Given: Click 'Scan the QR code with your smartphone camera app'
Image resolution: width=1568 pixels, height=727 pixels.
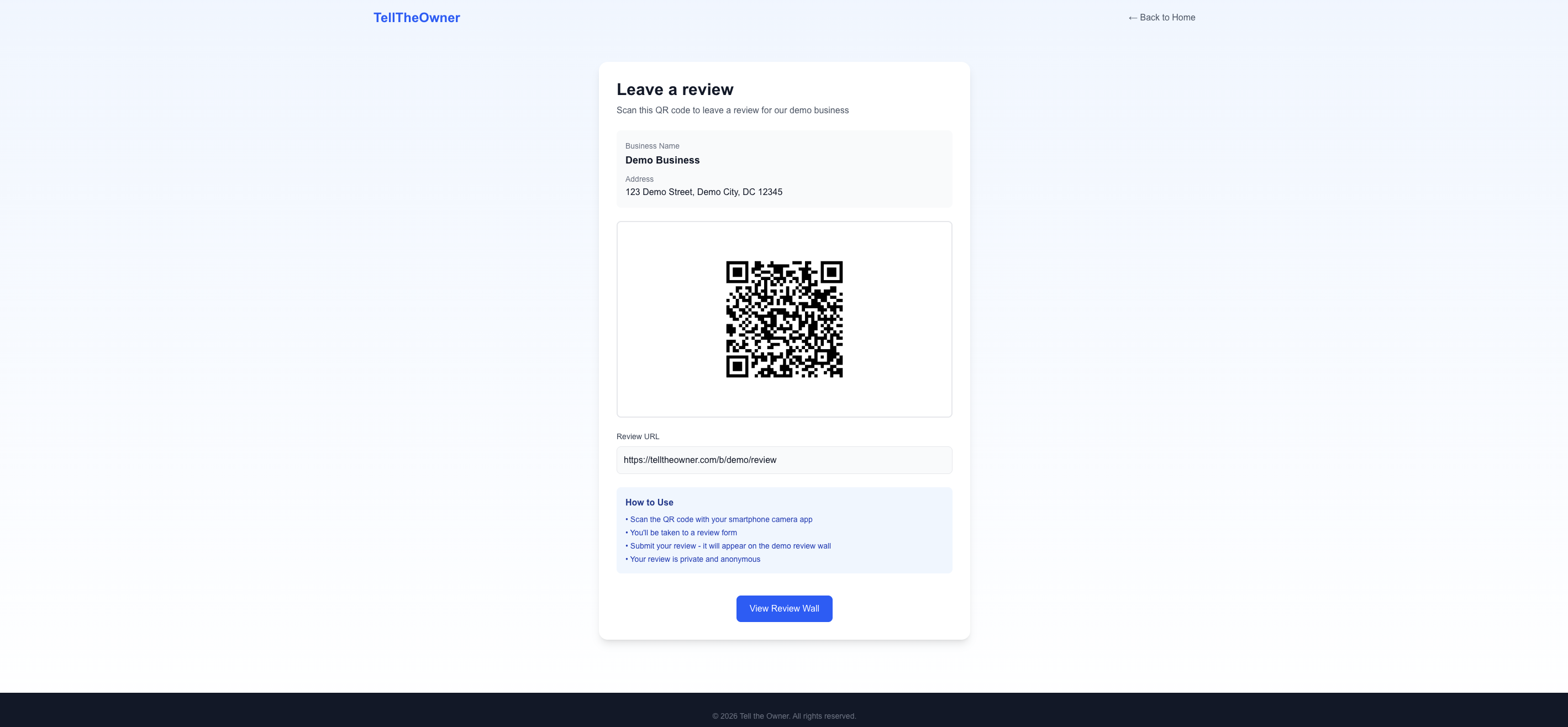Looking at the screenshot, I should (719, 519).
